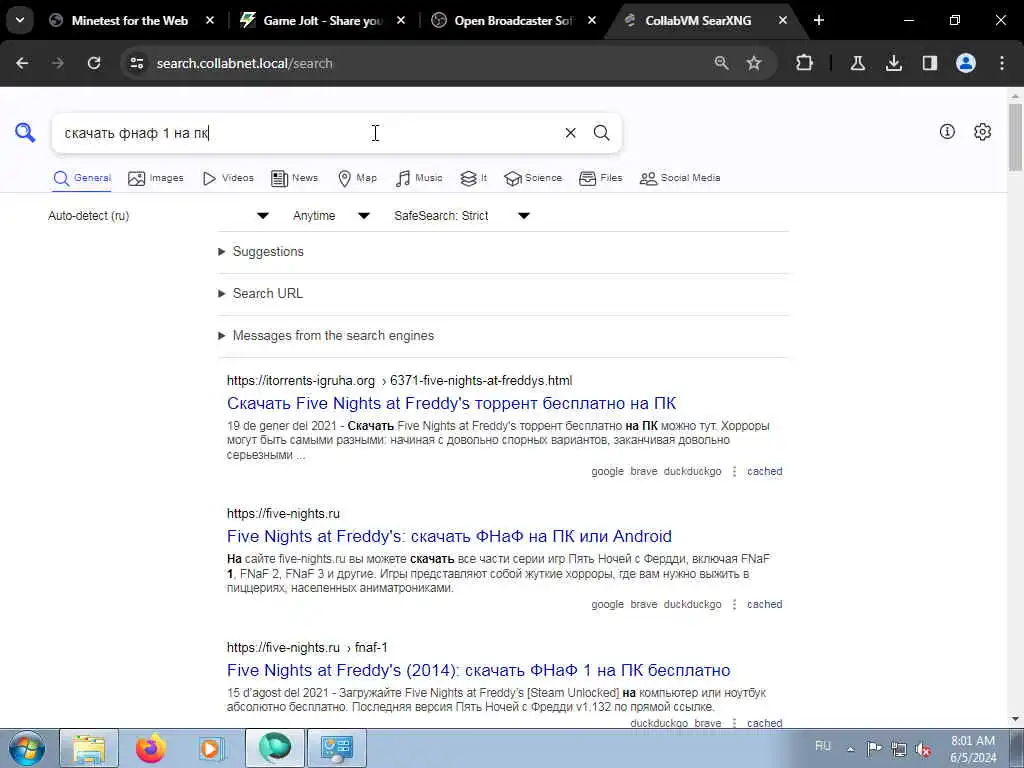Open a new browser tab
Screen dimensions: 1024x768
click(x=819, y=20)
